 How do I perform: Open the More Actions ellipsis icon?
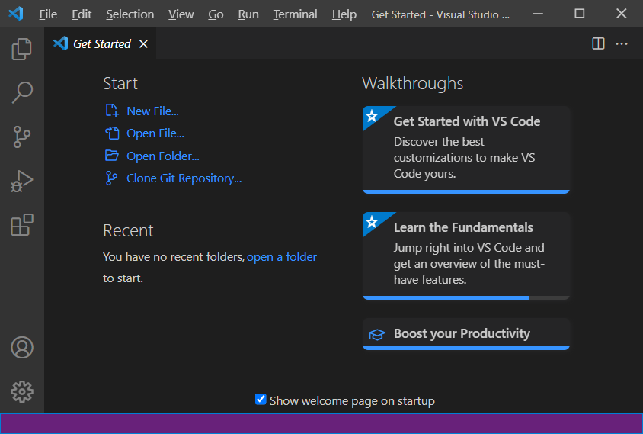pyautogui.click(x=622, y=43)
